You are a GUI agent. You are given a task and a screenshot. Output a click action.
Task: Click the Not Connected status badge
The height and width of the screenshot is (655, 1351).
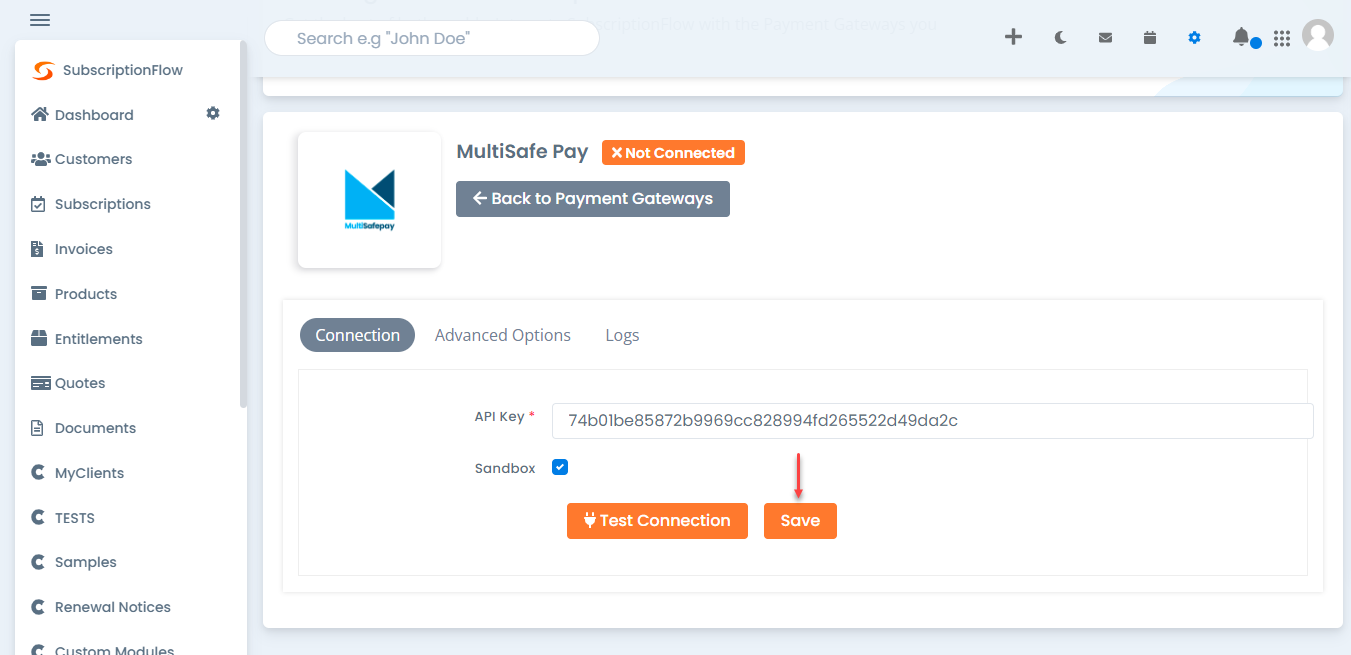(673, 153)
